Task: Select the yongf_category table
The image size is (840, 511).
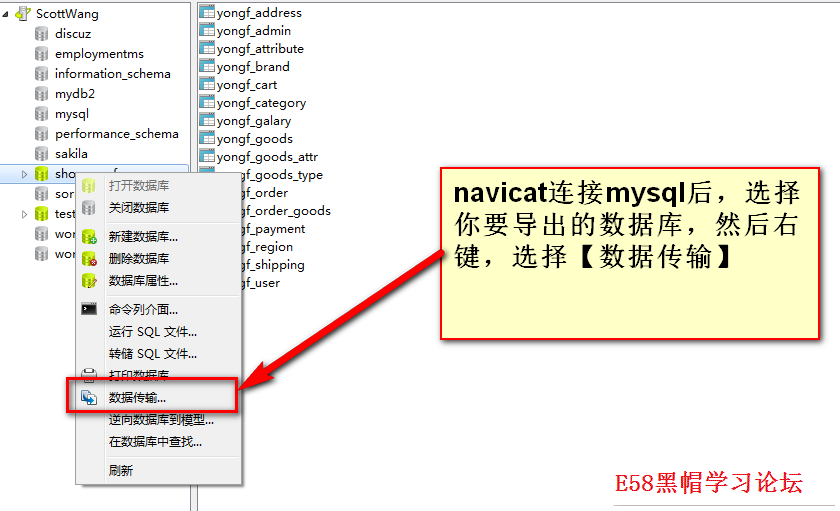Action: pos(261,103)
